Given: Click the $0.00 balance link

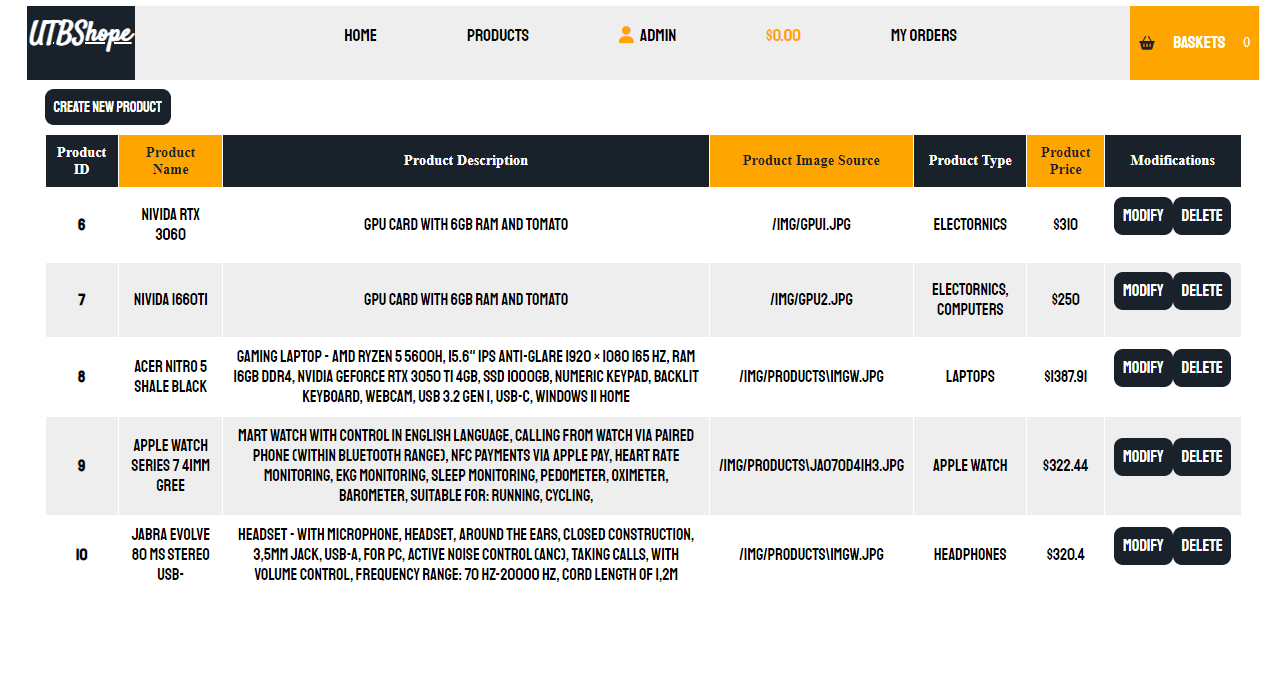Looking at the screenshot, I should click(783, 35).
